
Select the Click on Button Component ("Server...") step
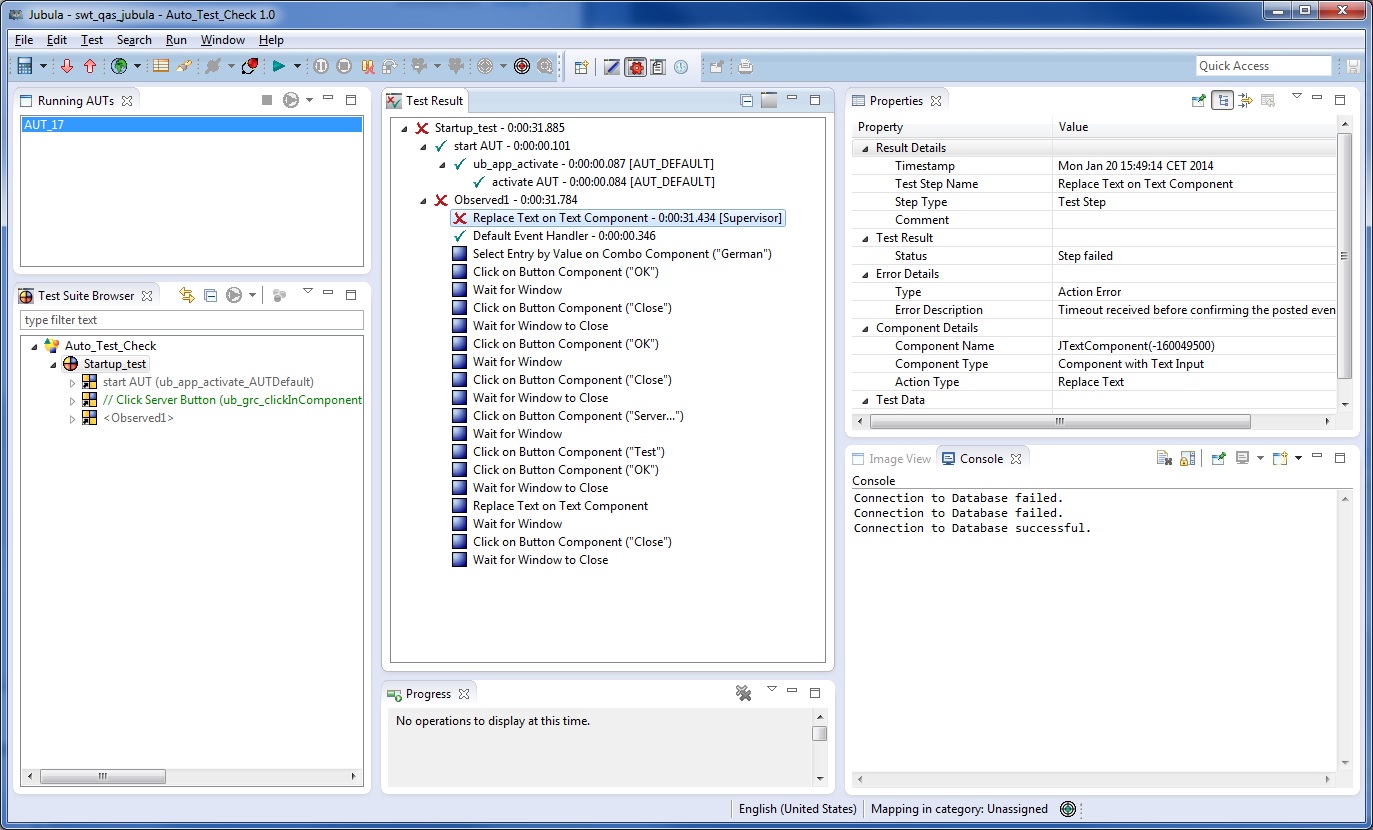567,416
